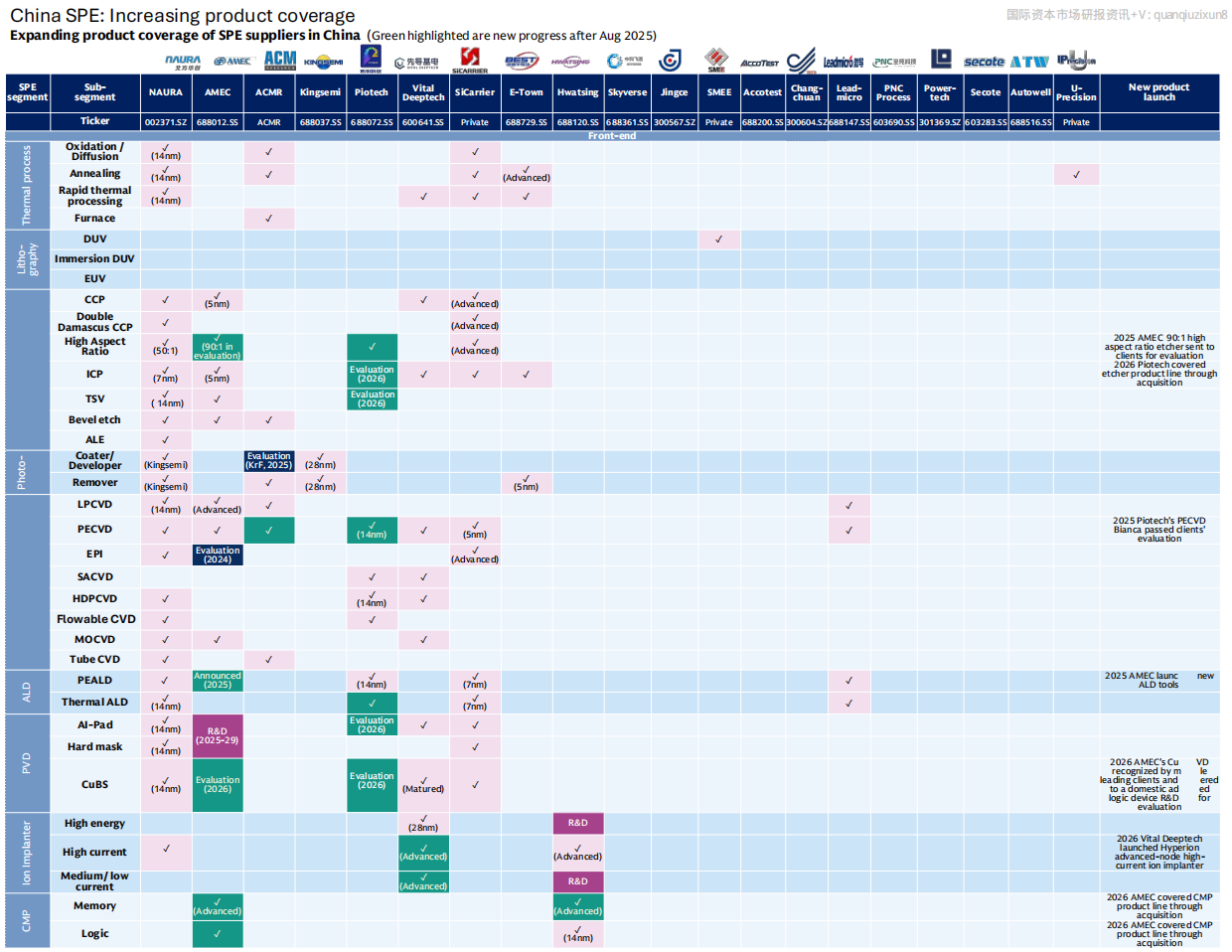Click the green '90:1 in evaluation' cell
Viewport: 1232px width, 952px height.
(x=218, y=347)
